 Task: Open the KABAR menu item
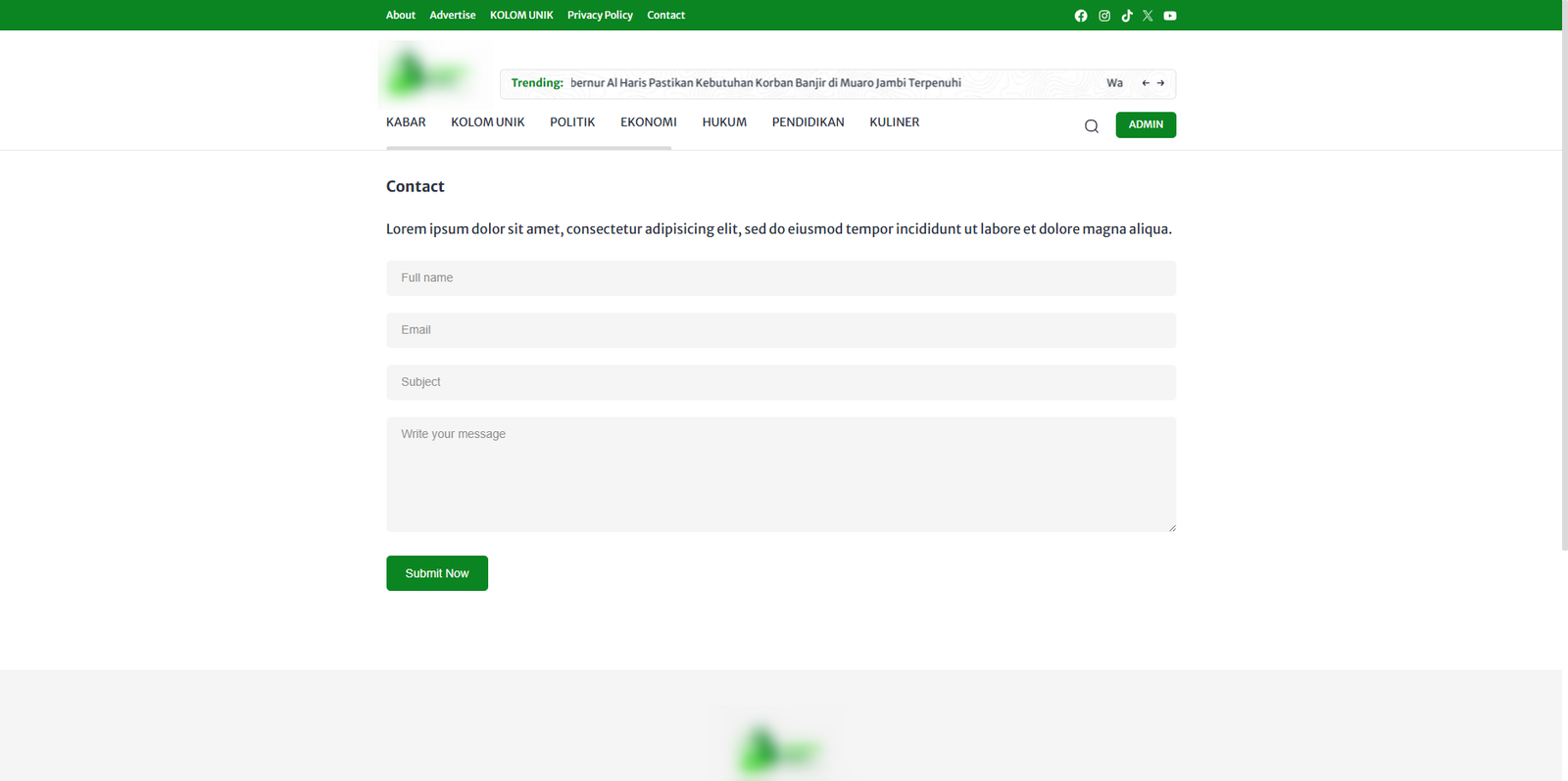(x=406, y=122)
